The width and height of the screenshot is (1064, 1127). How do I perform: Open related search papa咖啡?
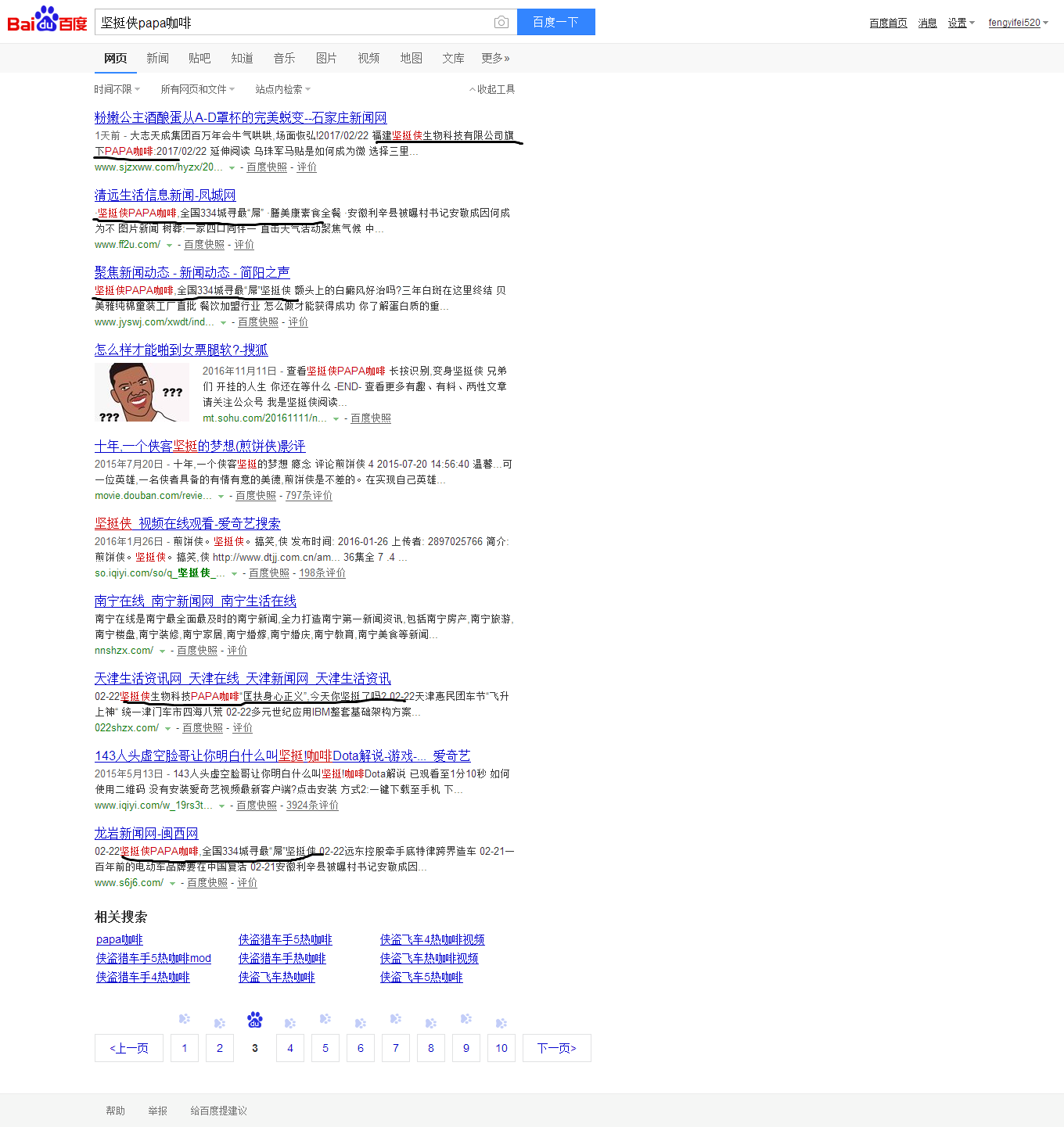click(x=120, y=939)
